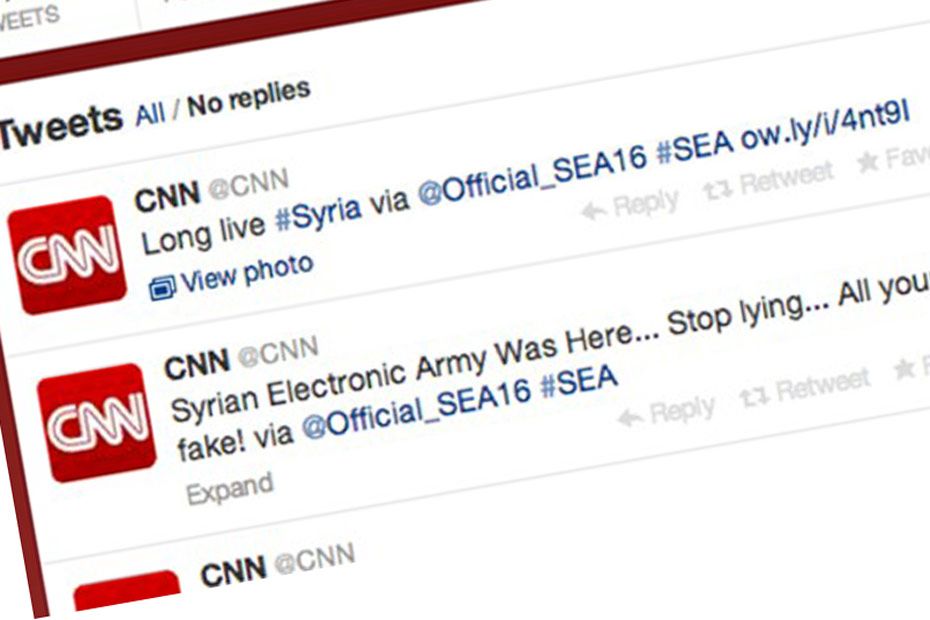Click CNN avatar on "Long live #Syria" tweet

pos(67,255)
